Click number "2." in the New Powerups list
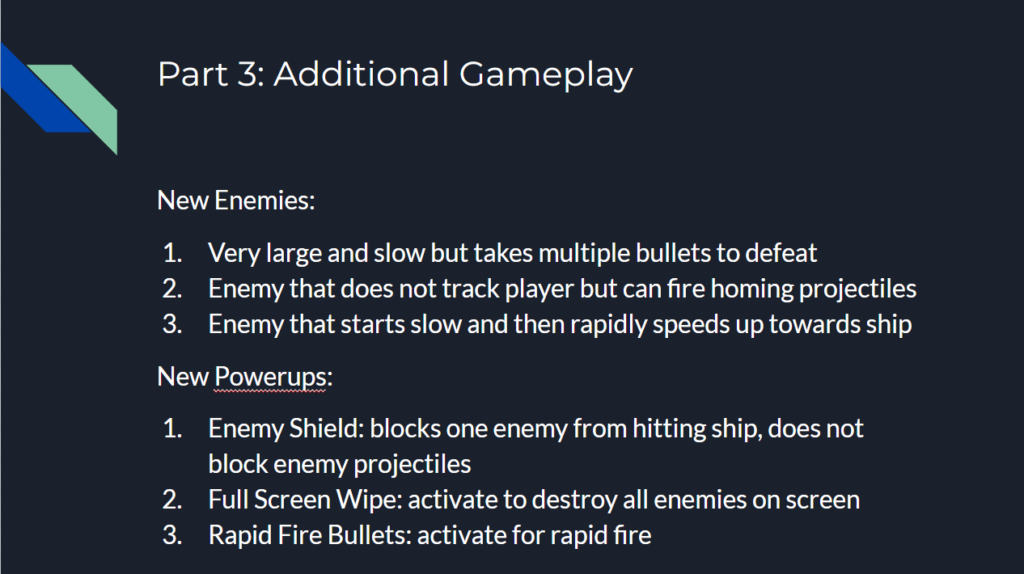 tap(174, 499)
